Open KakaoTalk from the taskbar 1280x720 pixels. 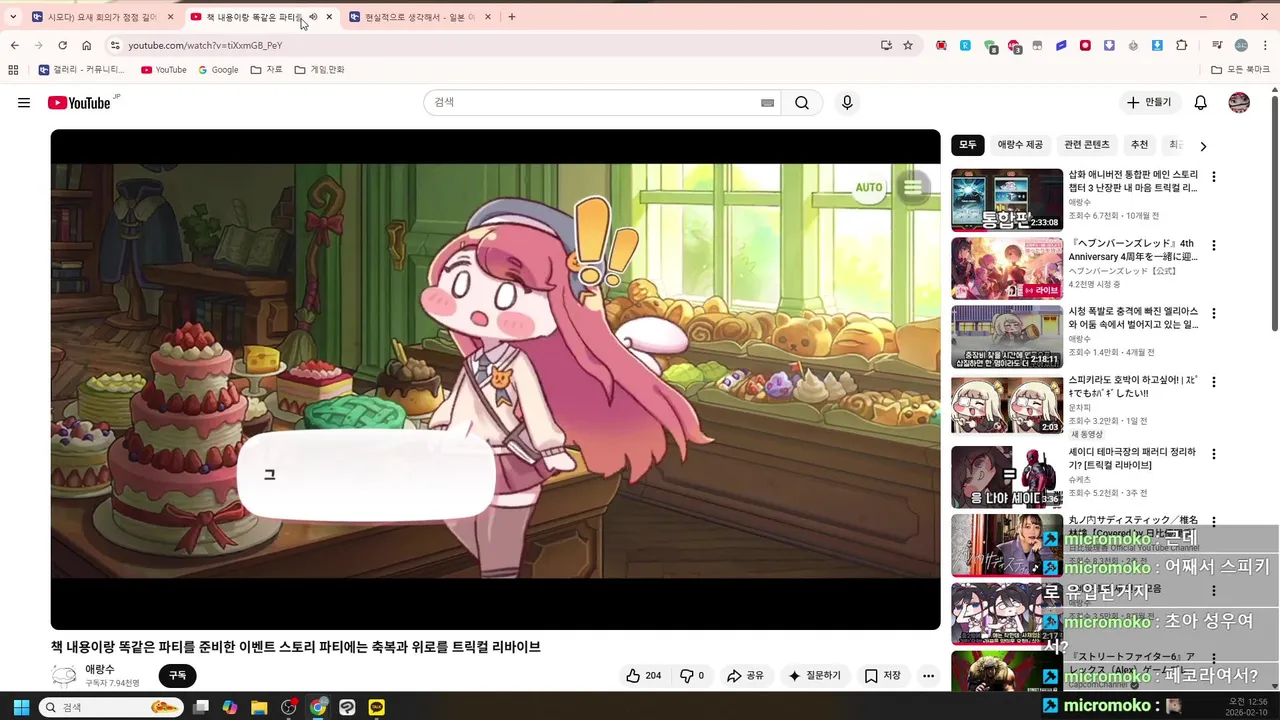pos(376,707)
